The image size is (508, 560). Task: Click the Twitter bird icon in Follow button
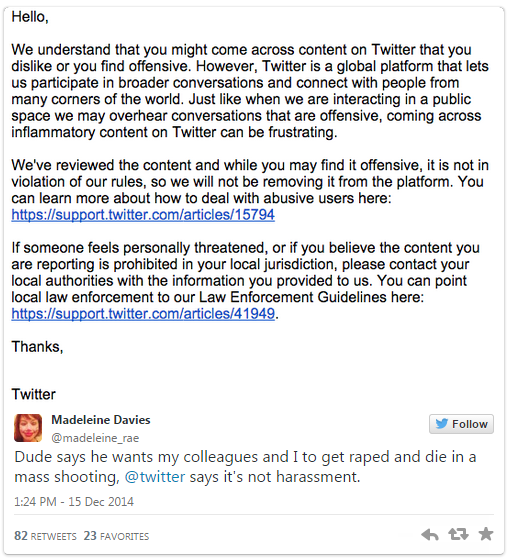tap(442, 424)
